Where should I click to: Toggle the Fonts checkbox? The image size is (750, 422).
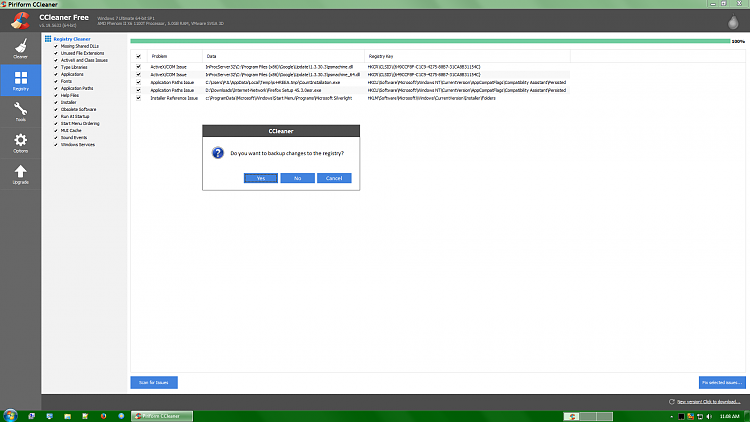[56, 81]
